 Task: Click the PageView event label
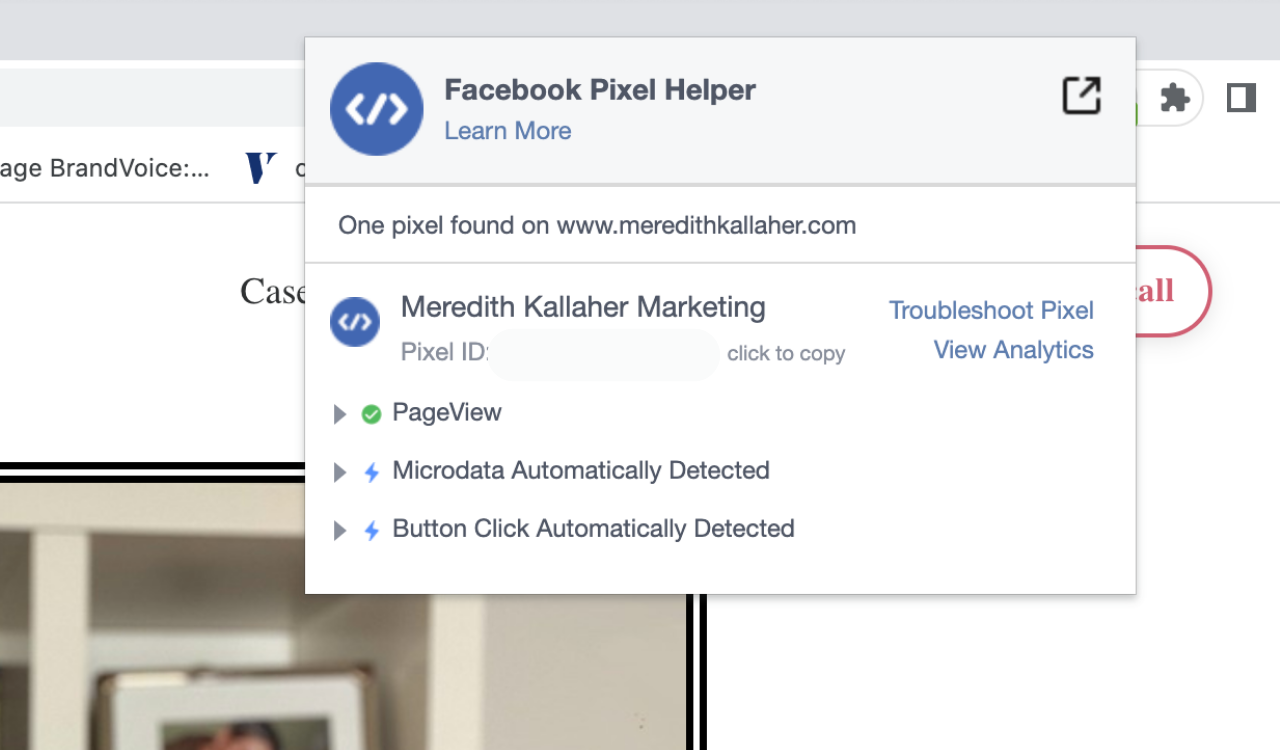pos(447,413)
